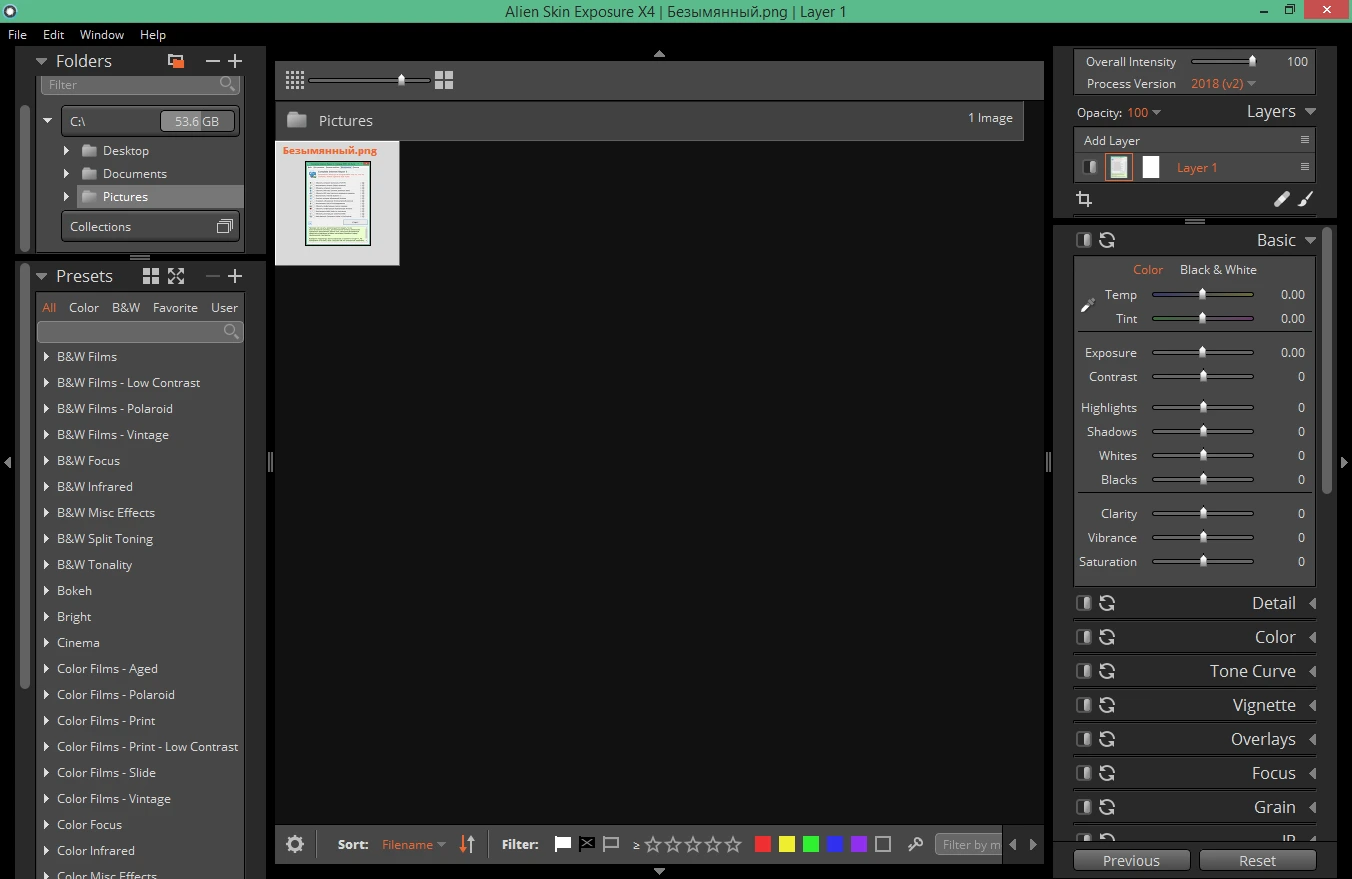Open the File menu
1352x879 pixels.
[x=17, y=35]
